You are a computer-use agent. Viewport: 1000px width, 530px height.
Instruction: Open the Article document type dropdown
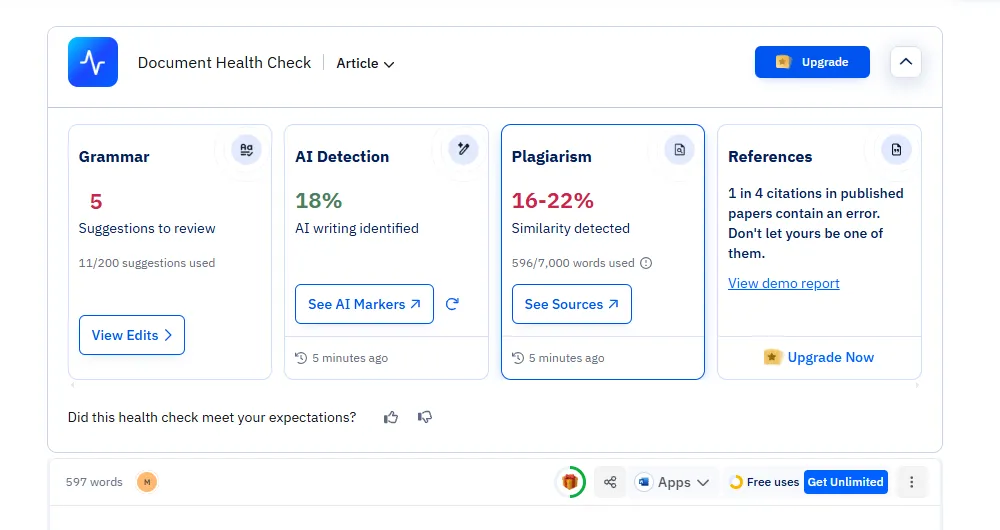365,63
